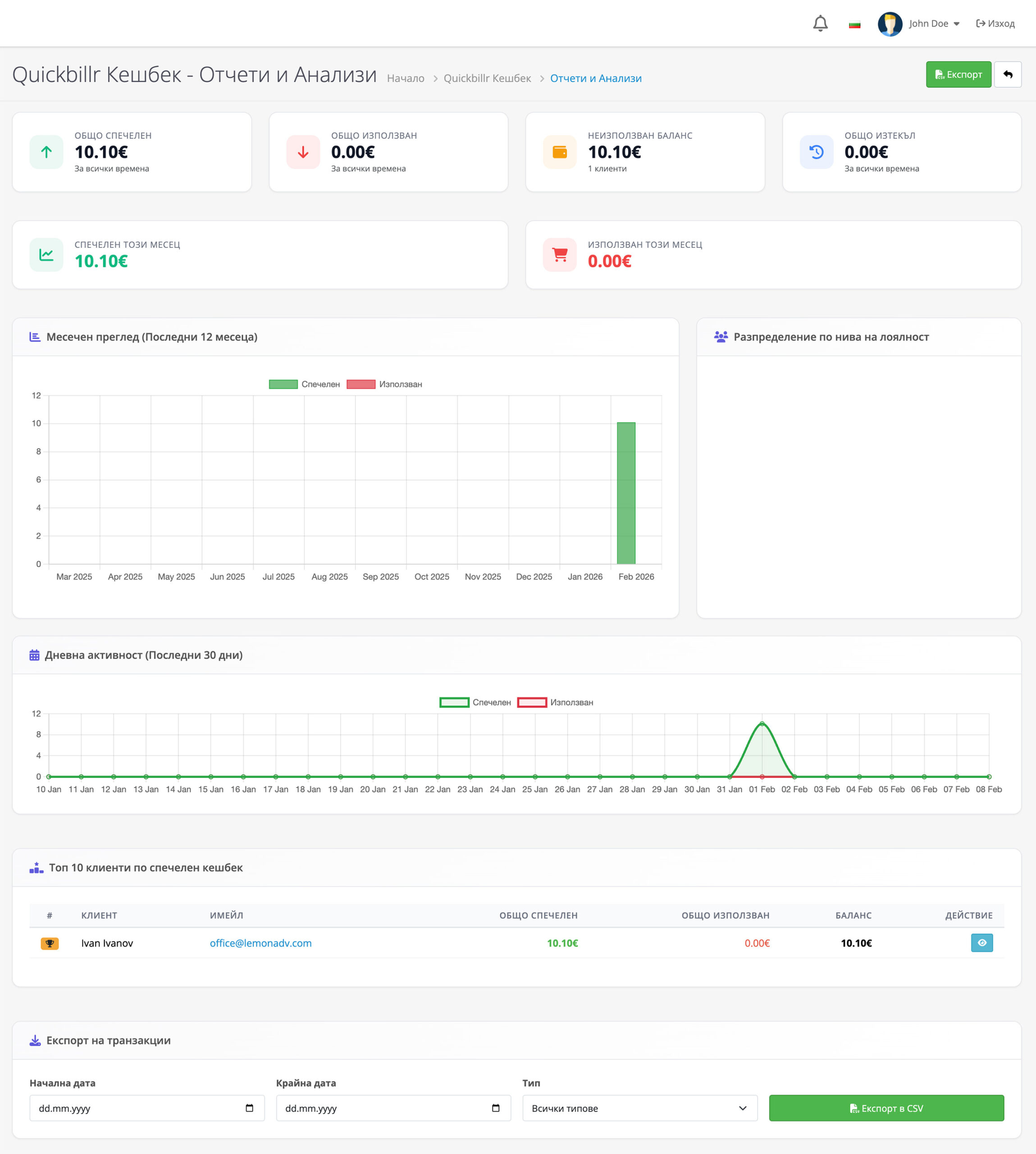Click the blue history expired icon
The height and width of the screenshot is (1154, 1036).
(x=816, y=152)
